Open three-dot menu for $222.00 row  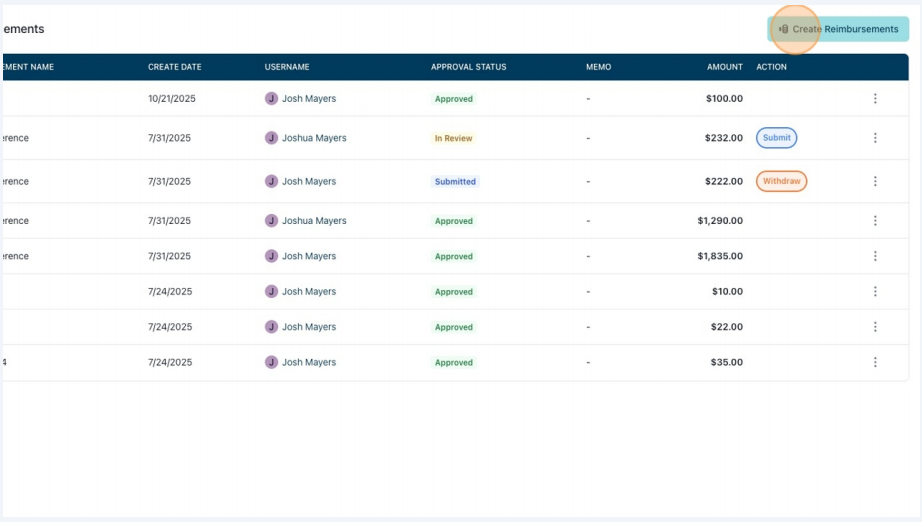tap(875, 181)
